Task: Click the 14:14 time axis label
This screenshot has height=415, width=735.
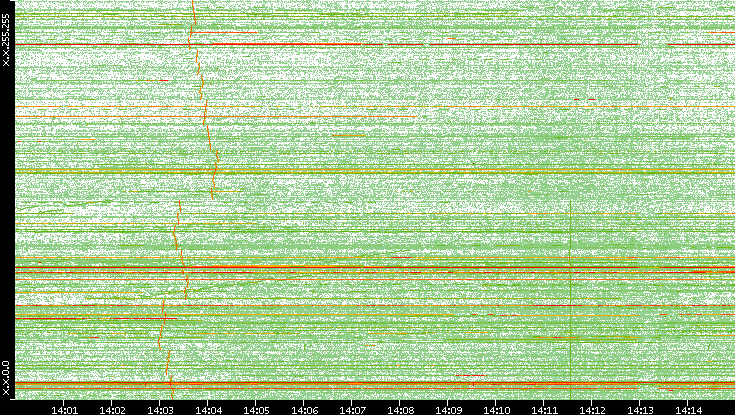Action: pyautogui.click(x=688, y=410)
